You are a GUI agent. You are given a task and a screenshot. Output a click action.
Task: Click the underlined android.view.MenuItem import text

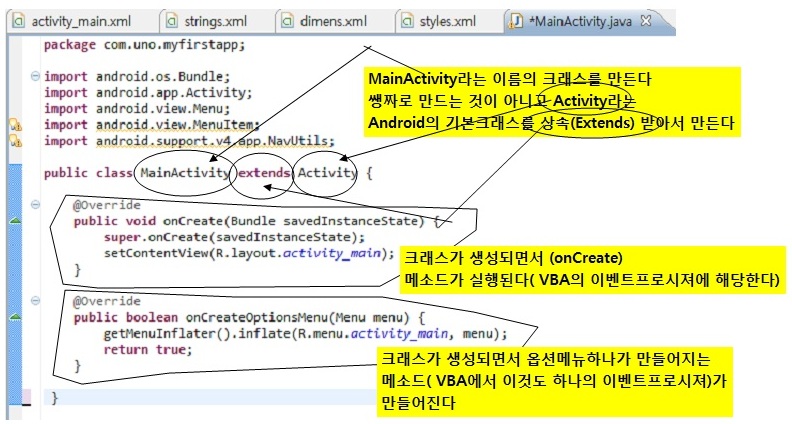click(178, 125)
